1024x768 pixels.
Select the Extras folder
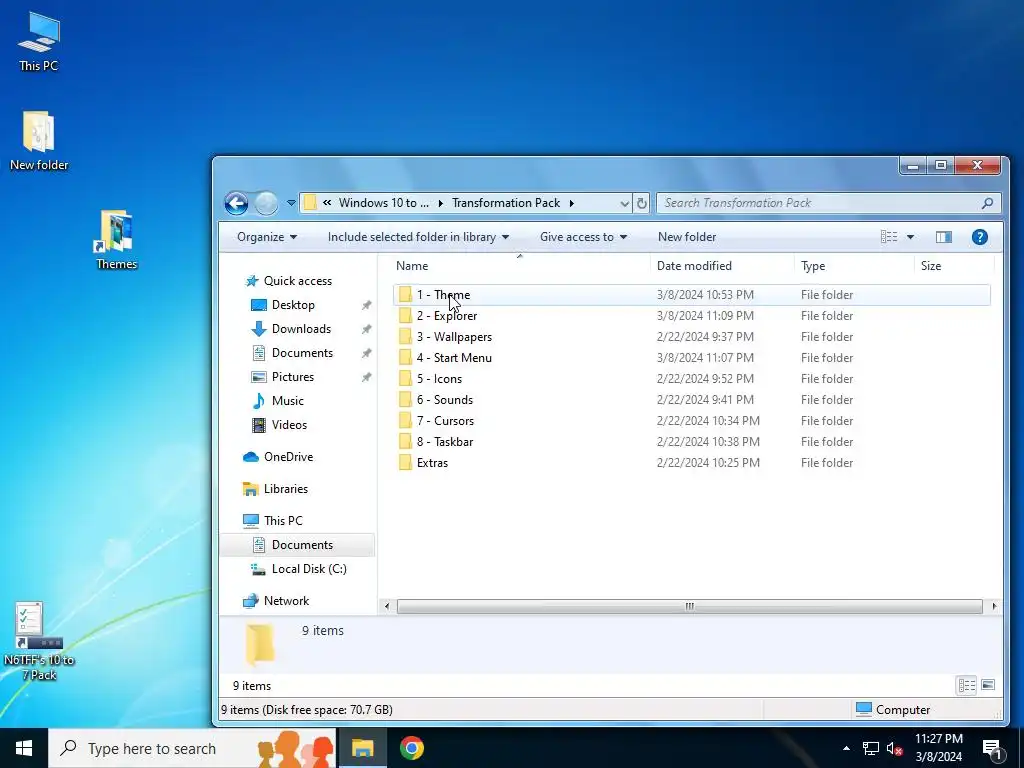692,462
